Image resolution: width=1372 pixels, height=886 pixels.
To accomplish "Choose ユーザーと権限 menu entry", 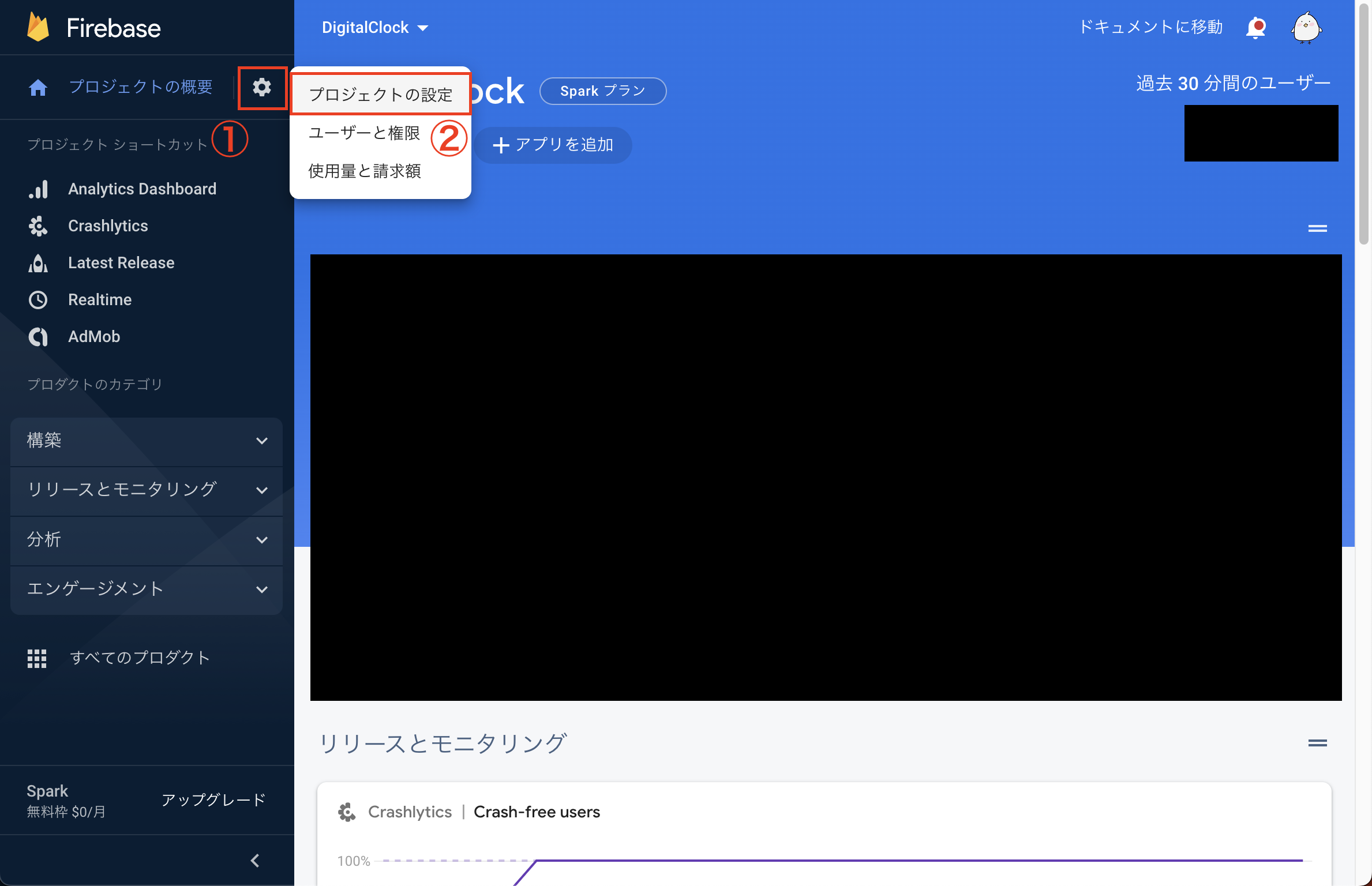I will pos(364,133).
